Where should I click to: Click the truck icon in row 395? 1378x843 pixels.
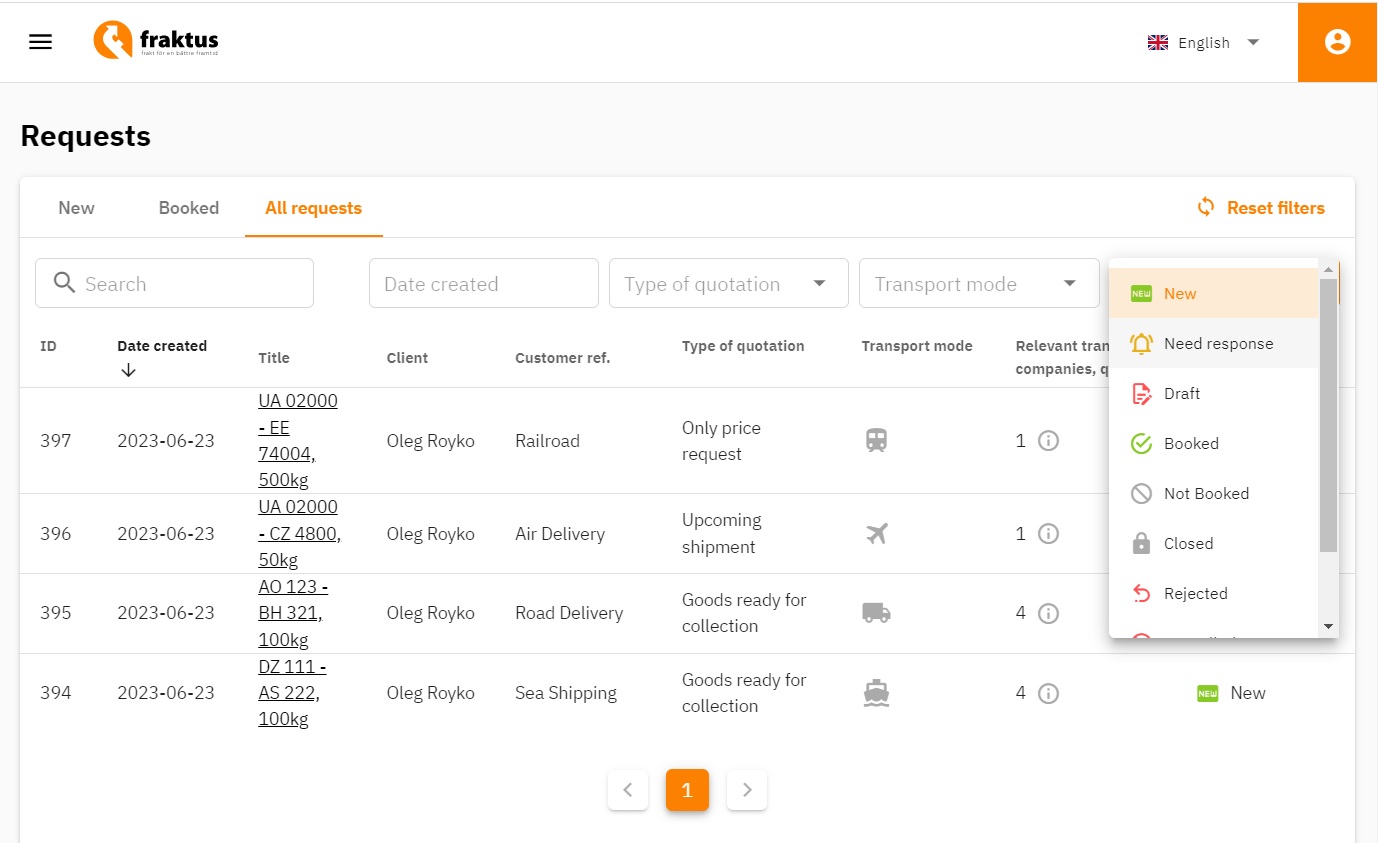tap(876, 613)
